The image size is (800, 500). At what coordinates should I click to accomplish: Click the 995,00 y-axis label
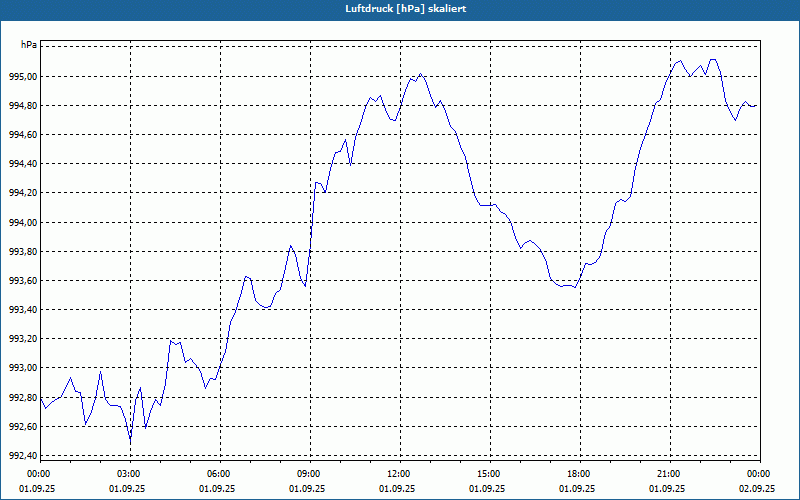click(23, 77)
